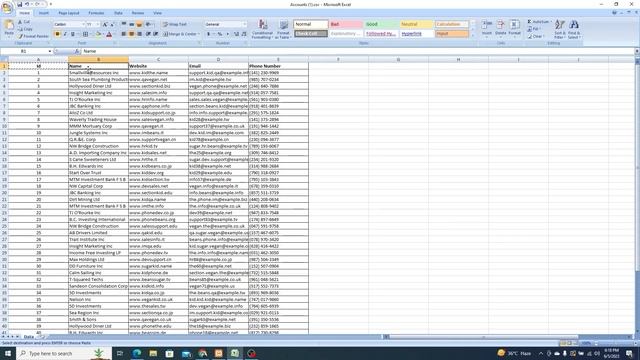Click the Borders icon
This screenshot has height=360, width=640.
pos(85,34)
